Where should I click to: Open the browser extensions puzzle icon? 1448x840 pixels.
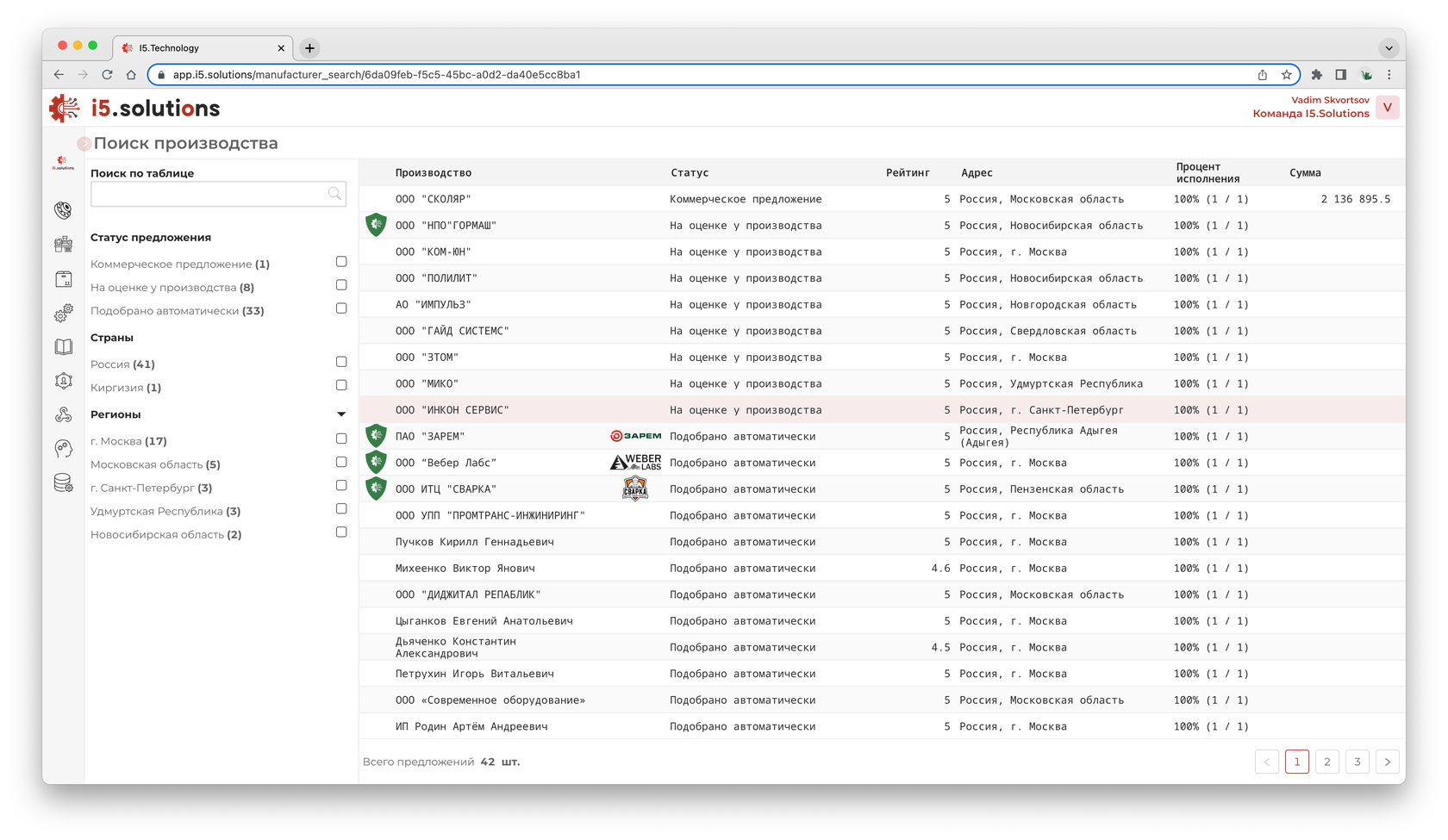pyautogui.click(x=1317, y=75)
